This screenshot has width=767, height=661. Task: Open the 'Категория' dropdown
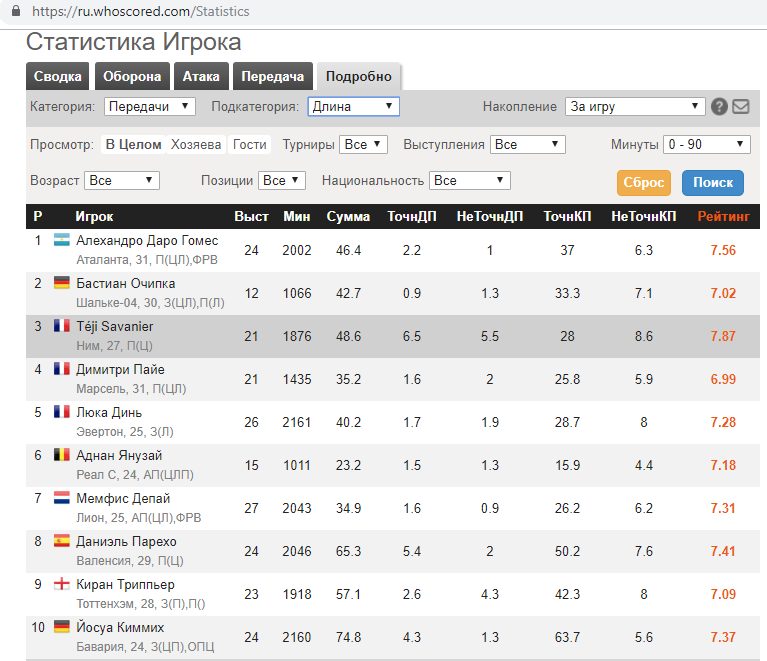click(150, 106)
